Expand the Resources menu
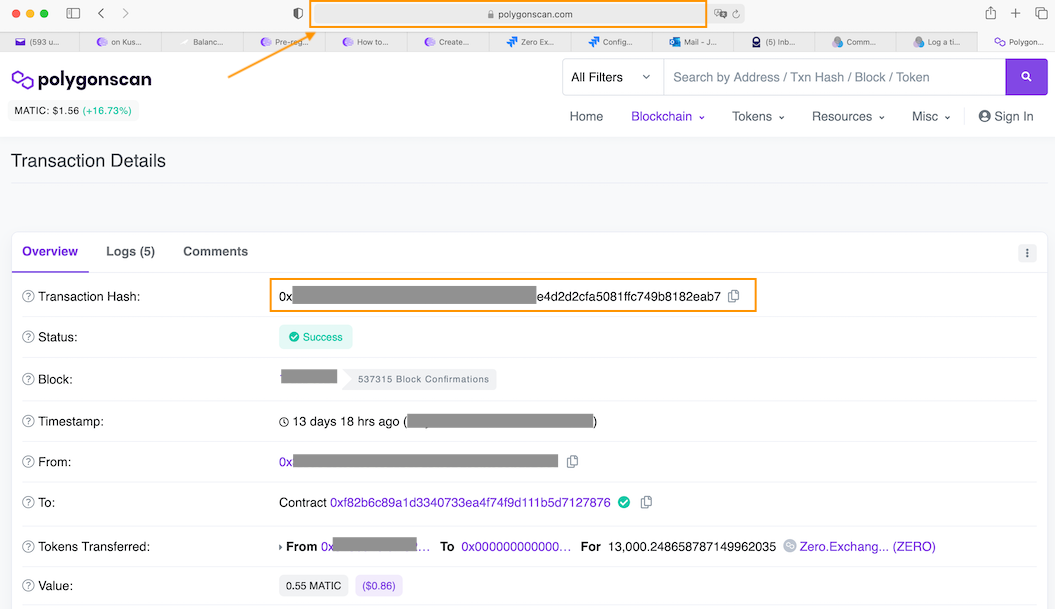 [848, 116]
